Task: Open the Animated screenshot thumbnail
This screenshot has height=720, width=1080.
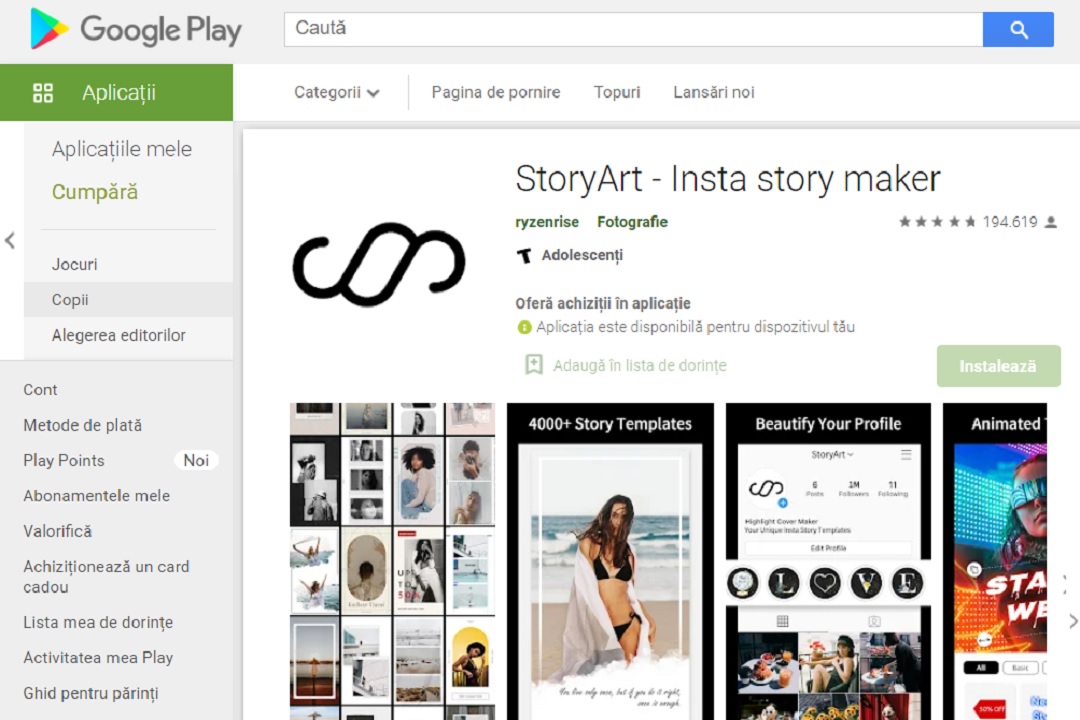Action: coord(995,562)
